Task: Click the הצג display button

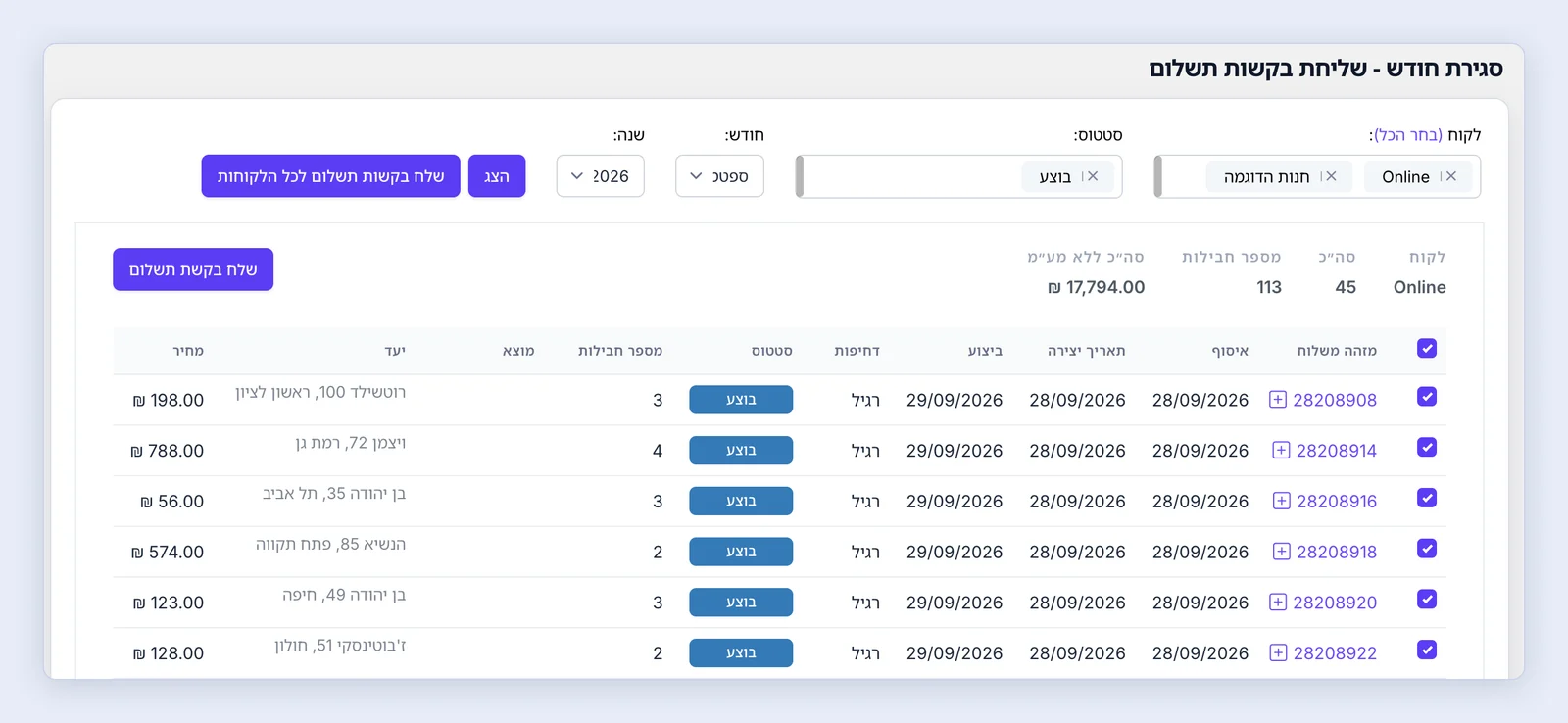Action: pyautogui.click(x=497, y=176)
